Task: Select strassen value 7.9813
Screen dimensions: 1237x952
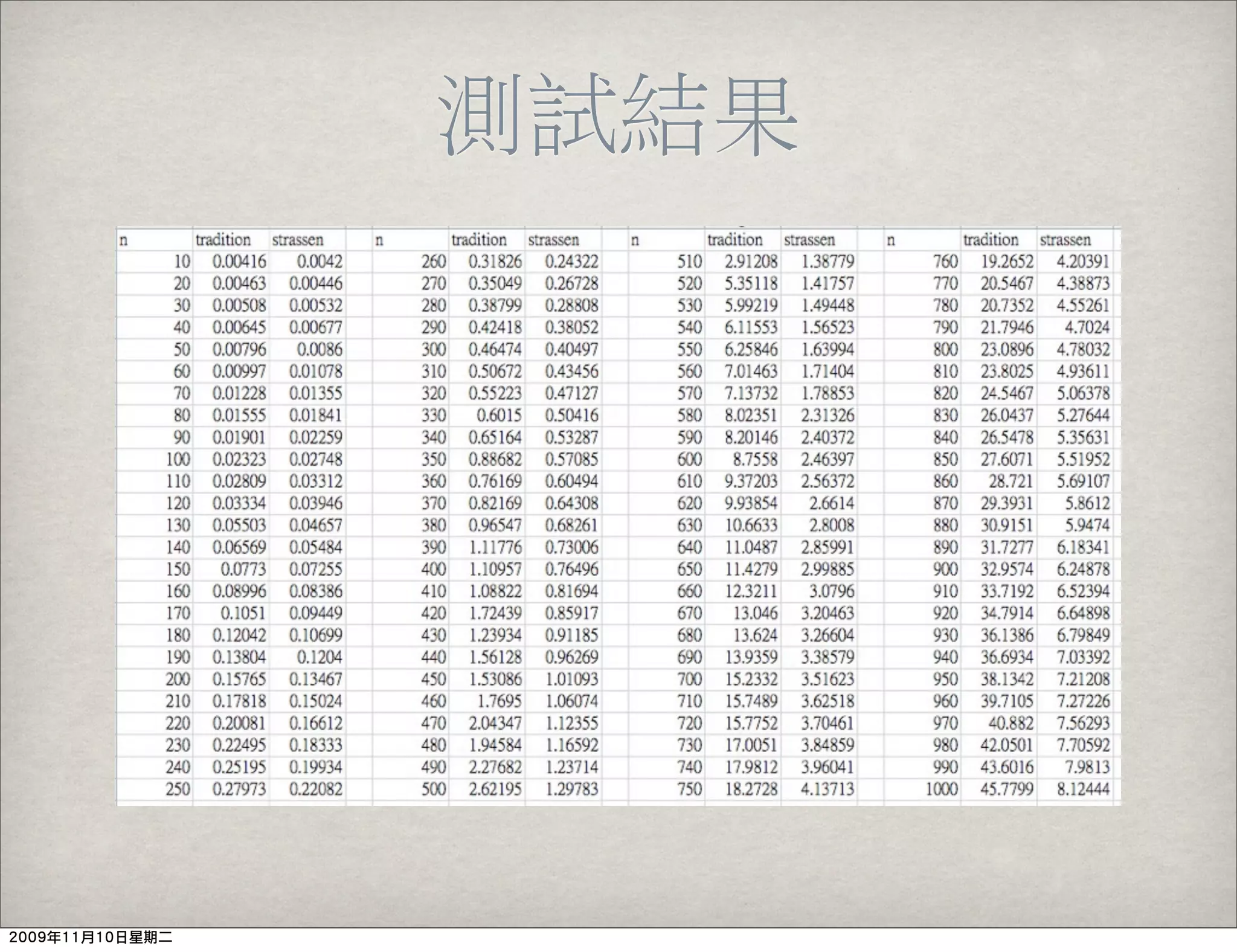Action: pyautogui.click(x=1088, y=767)
